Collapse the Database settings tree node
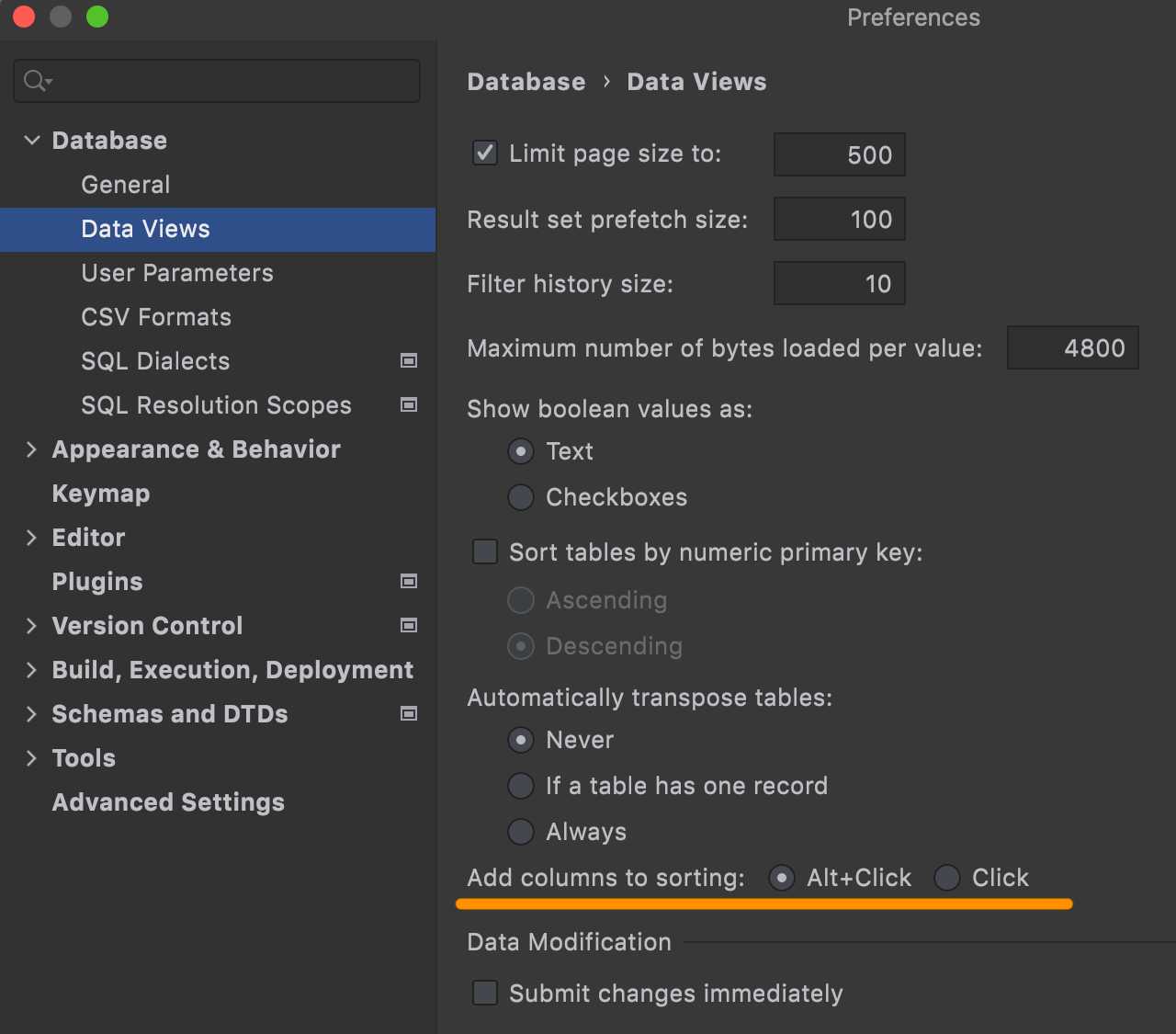 tap(32, 141)
